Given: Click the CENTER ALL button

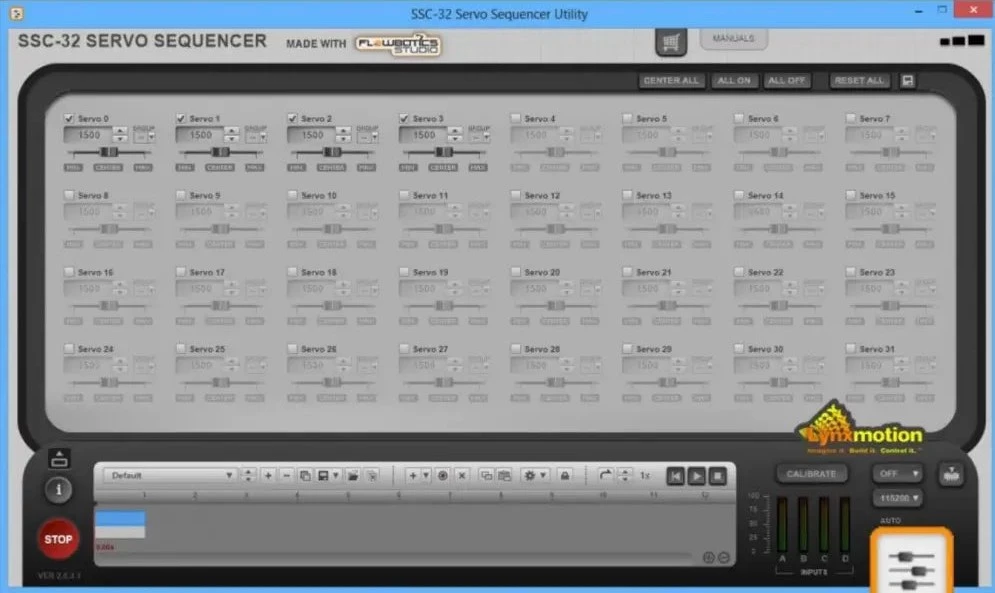Looking at the screenshot, I should coord(671,81).
